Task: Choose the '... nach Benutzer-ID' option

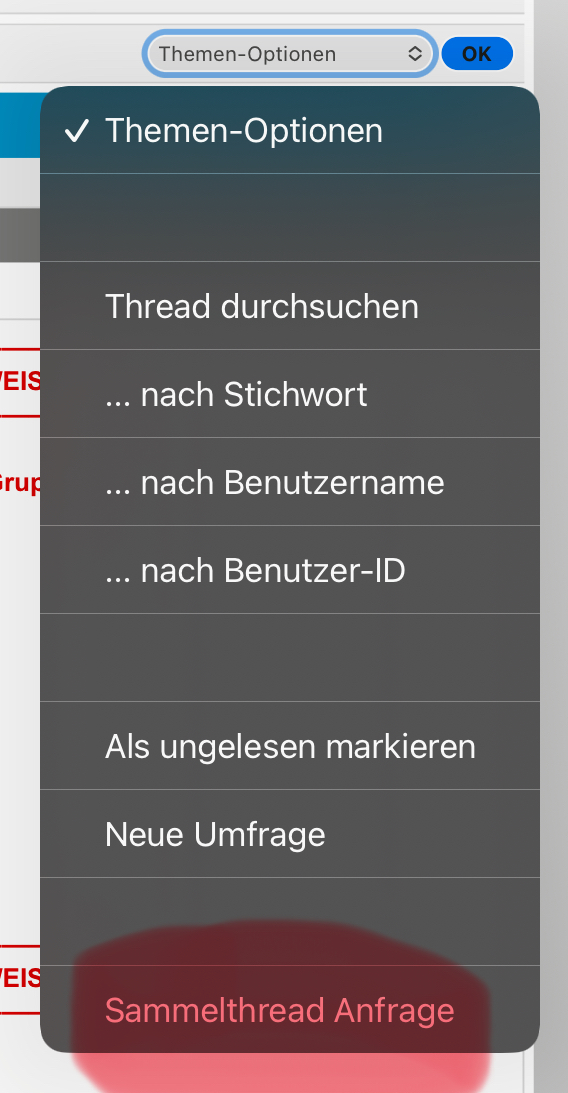Action: 290,570
